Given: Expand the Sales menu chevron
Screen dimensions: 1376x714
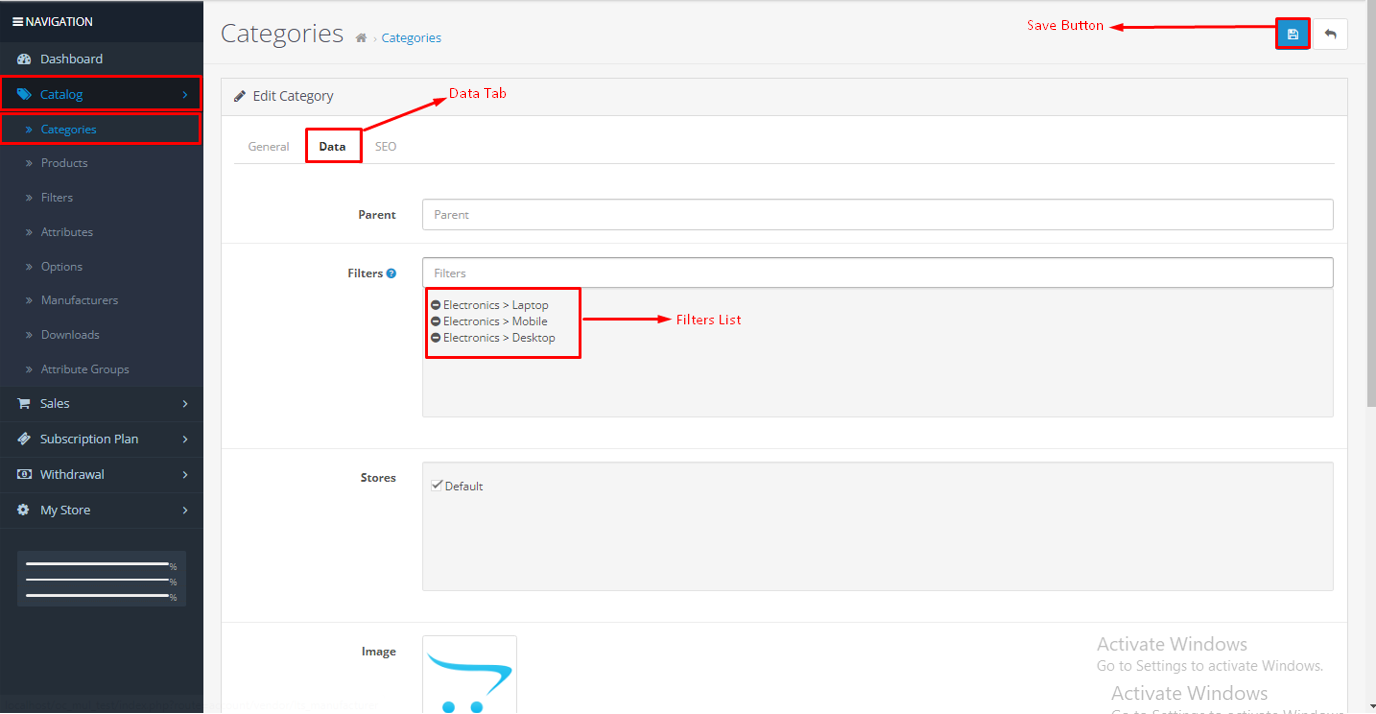Looking at the screenshot, I should [185, 403].
